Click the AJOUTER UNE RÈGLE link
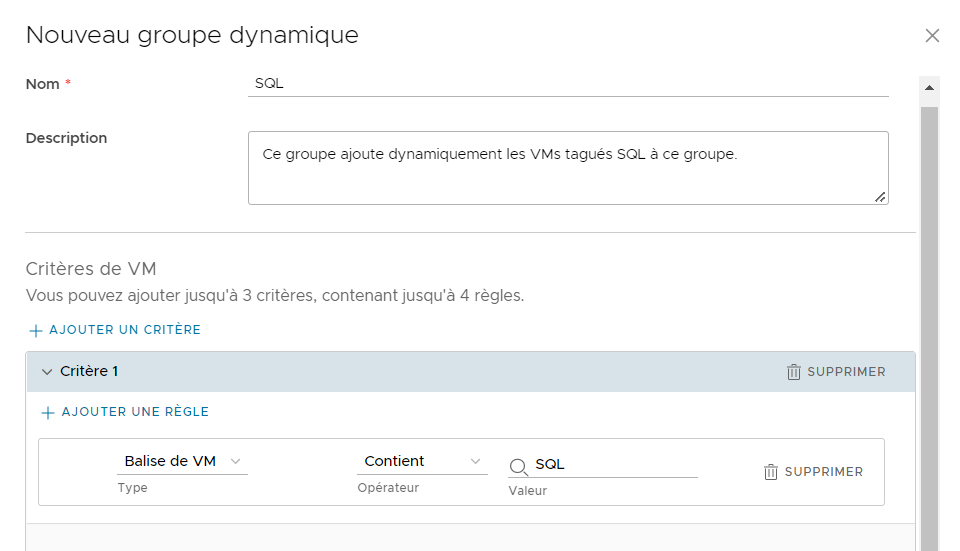The width and height of the screenshot is (960, 551). (x=135, y=412)
